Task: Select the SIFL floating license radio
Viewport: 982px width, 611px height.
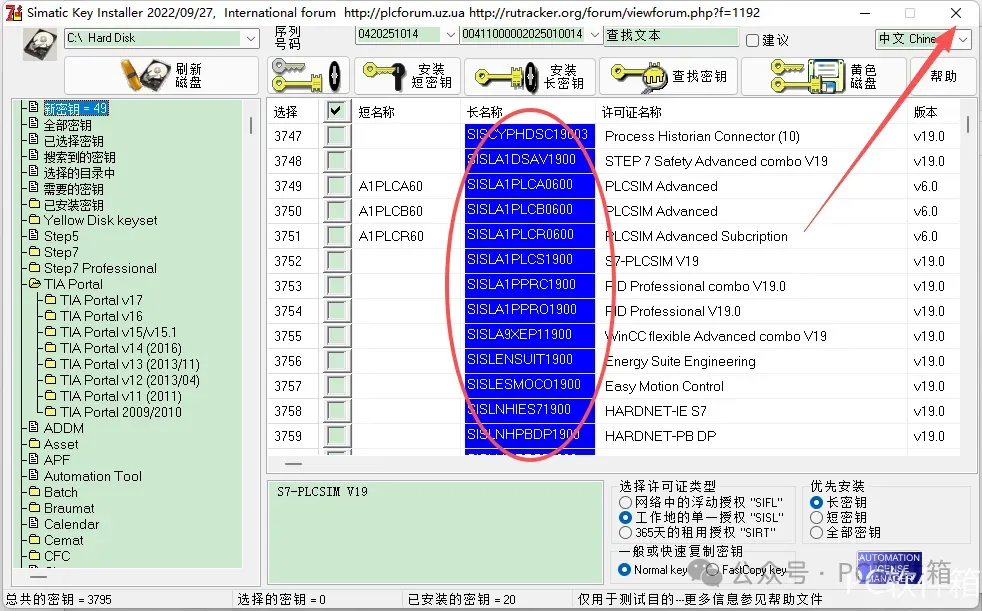Action: click(625, 502)
